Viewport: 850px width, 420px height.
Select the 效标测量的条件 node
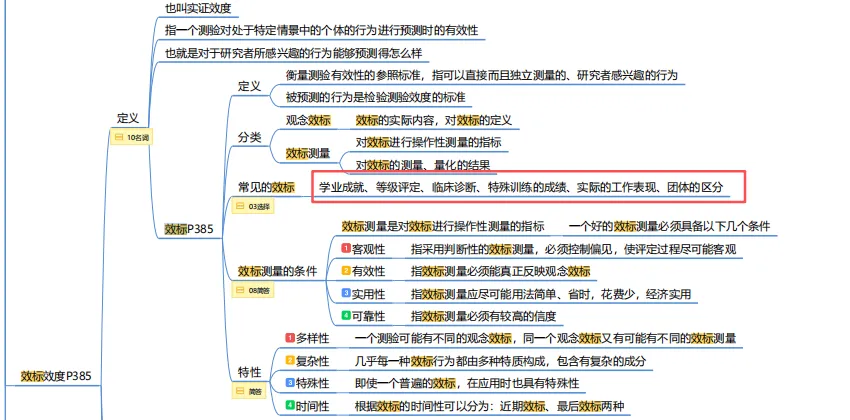(x=278, y=271)
